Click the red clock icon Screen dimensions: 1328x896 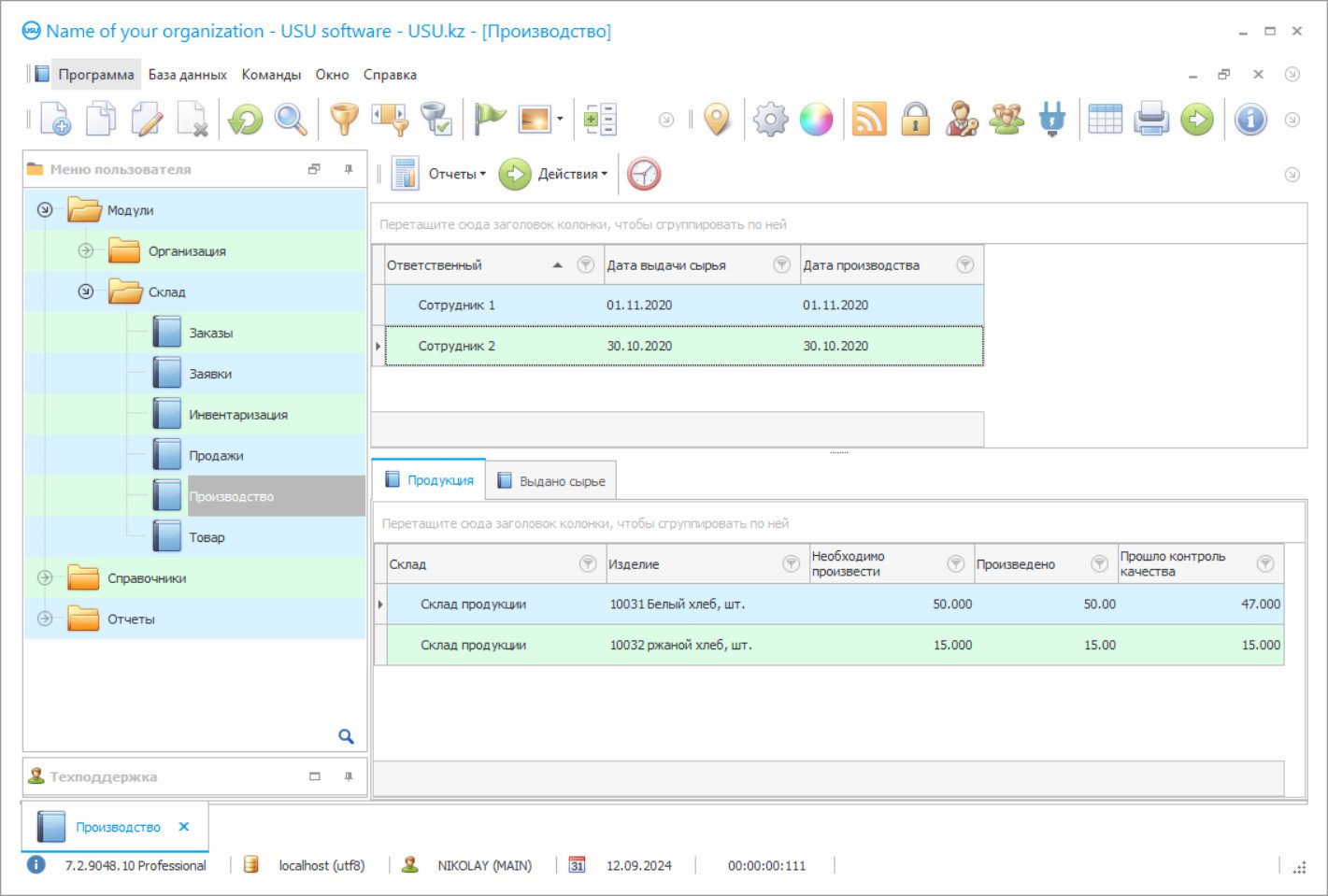644,174
